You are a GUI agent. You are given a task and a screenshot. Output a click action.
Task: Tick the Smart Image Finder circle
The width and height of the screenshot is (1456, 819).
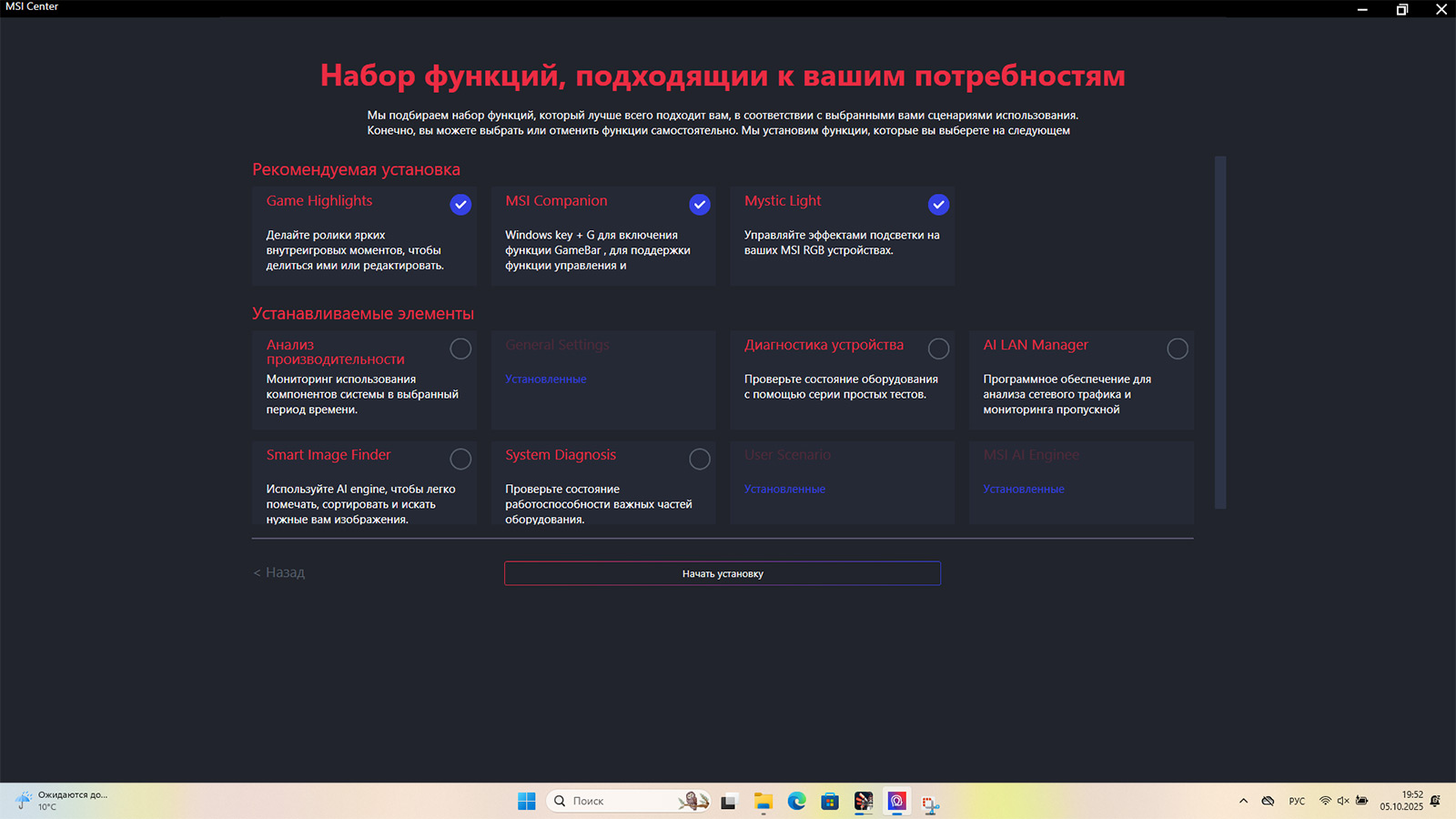click(x=460, y=459)
